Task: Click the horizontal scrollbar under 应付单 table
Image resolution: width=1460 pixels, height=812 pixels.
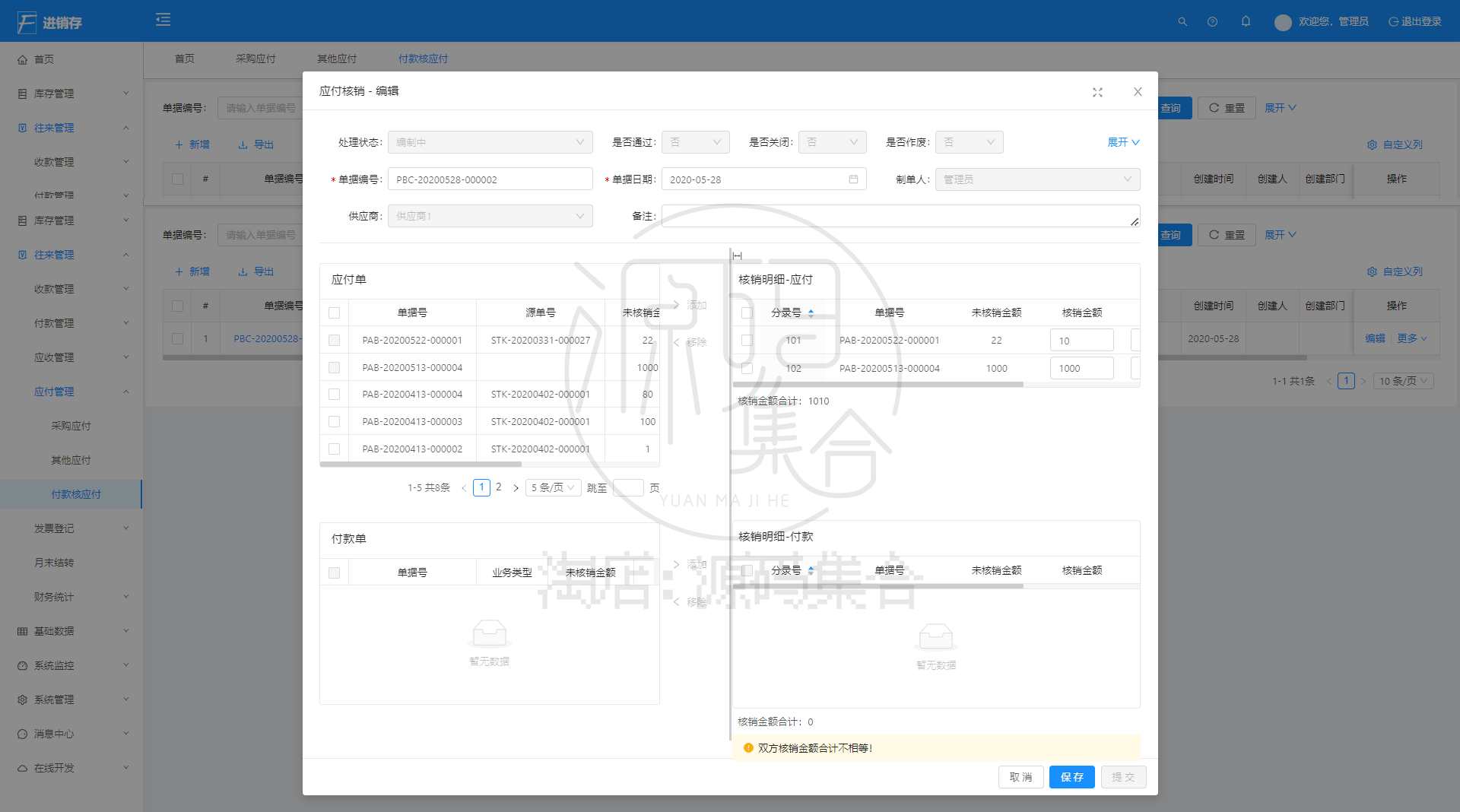Action: pos(421,464)
